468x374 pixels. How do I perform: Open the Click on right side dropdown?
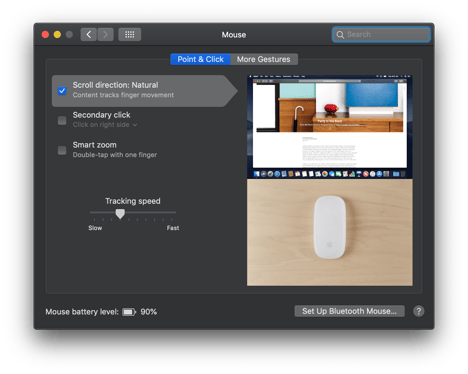point(105,125)
